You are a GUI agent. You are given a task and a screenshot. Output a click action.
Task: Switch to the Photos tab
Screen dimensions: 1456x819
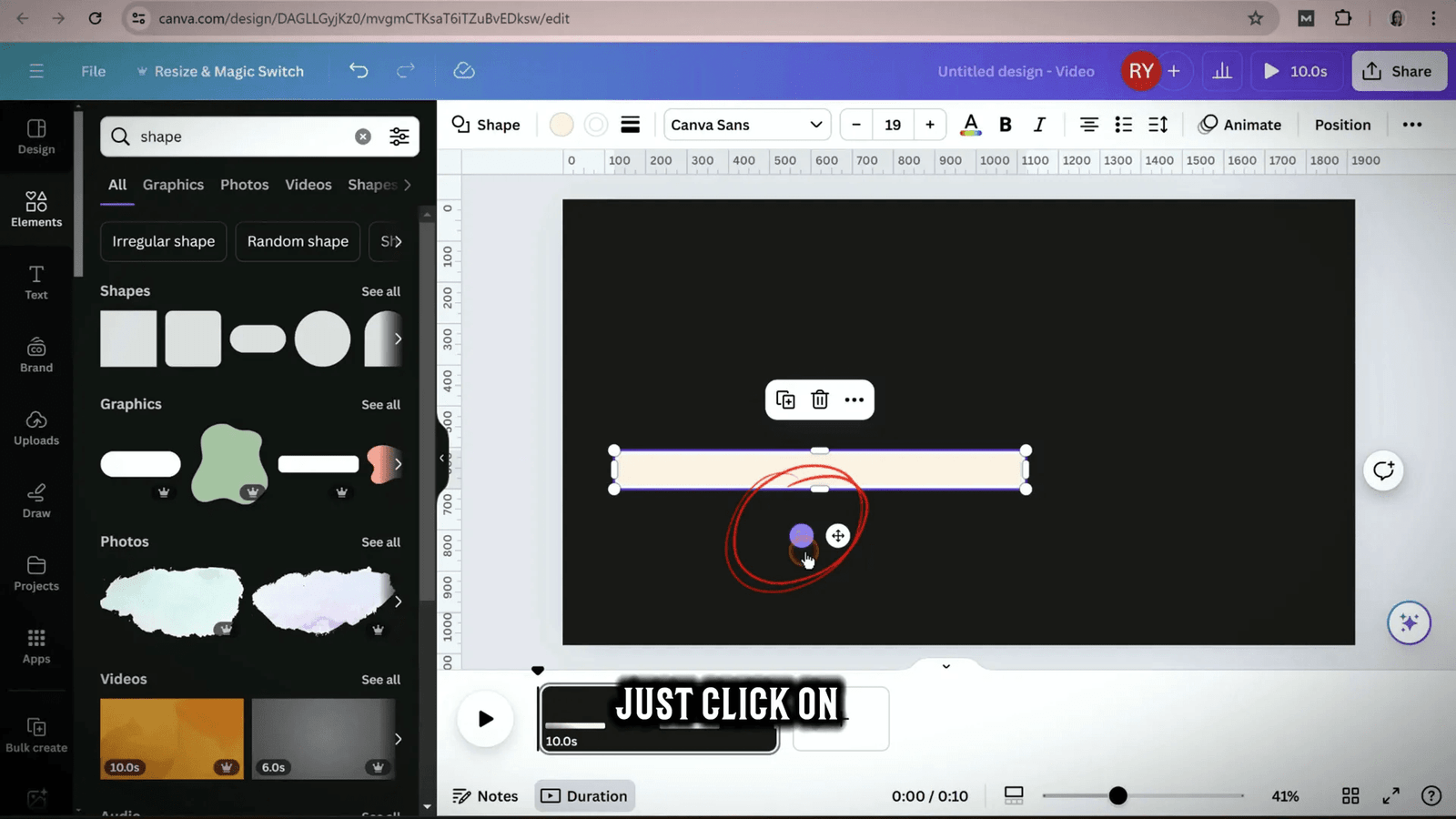(245, 185)
